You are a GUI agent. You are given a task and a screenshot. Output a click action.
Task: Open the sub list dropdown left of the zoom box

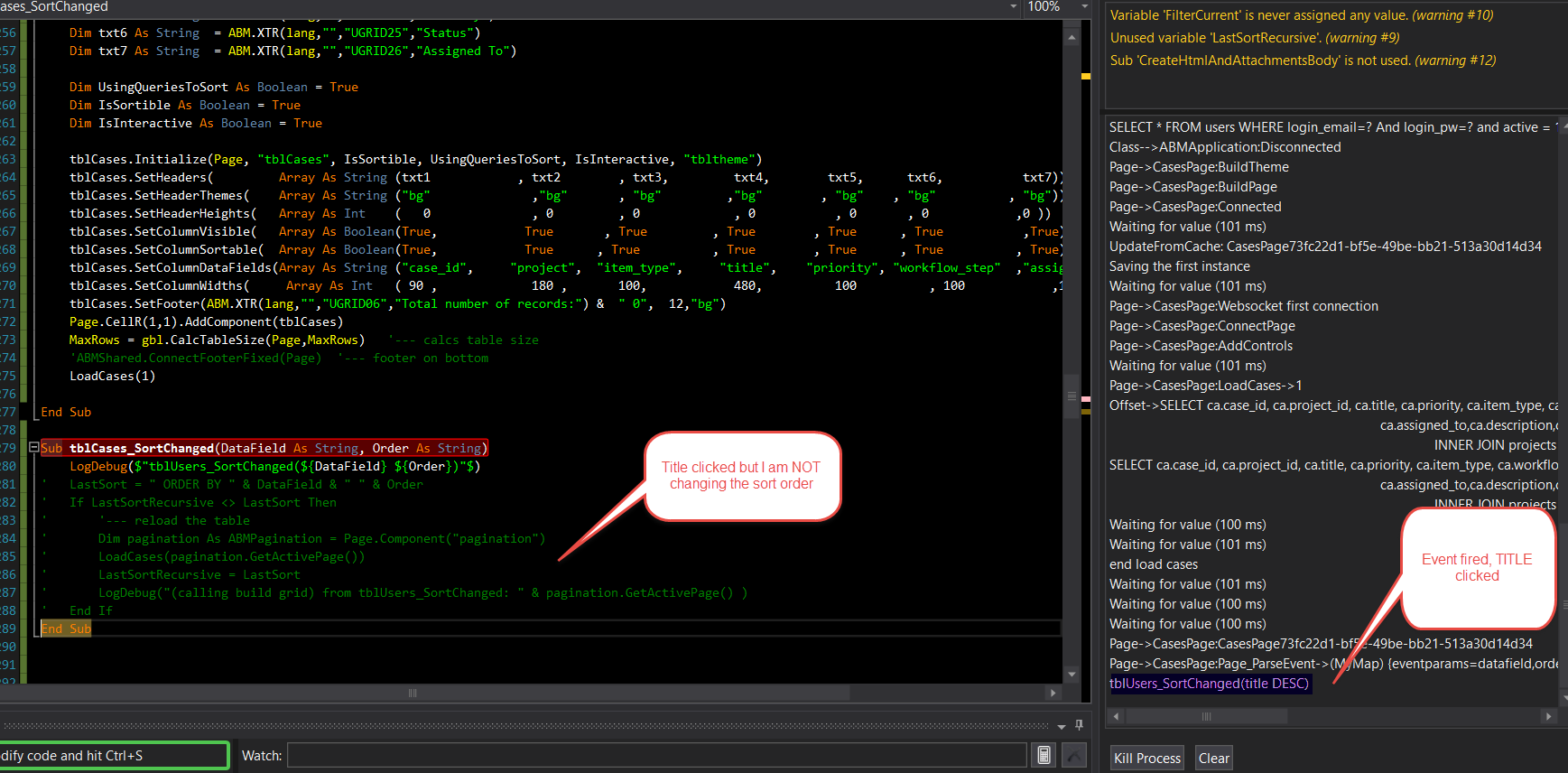1013,7
